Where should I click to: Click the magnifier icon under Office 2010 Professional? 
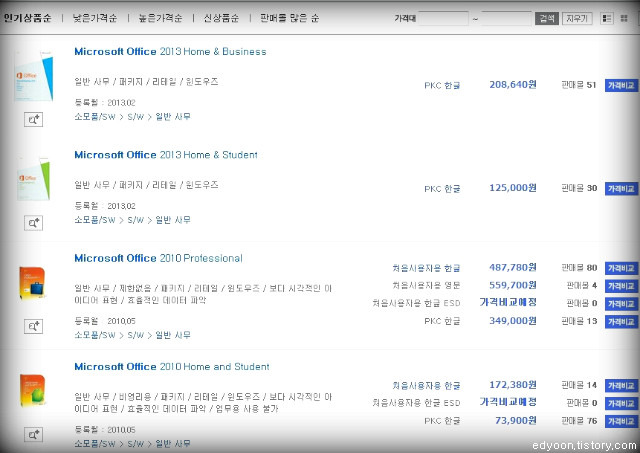pyautogui.click(x=33, y=326)
